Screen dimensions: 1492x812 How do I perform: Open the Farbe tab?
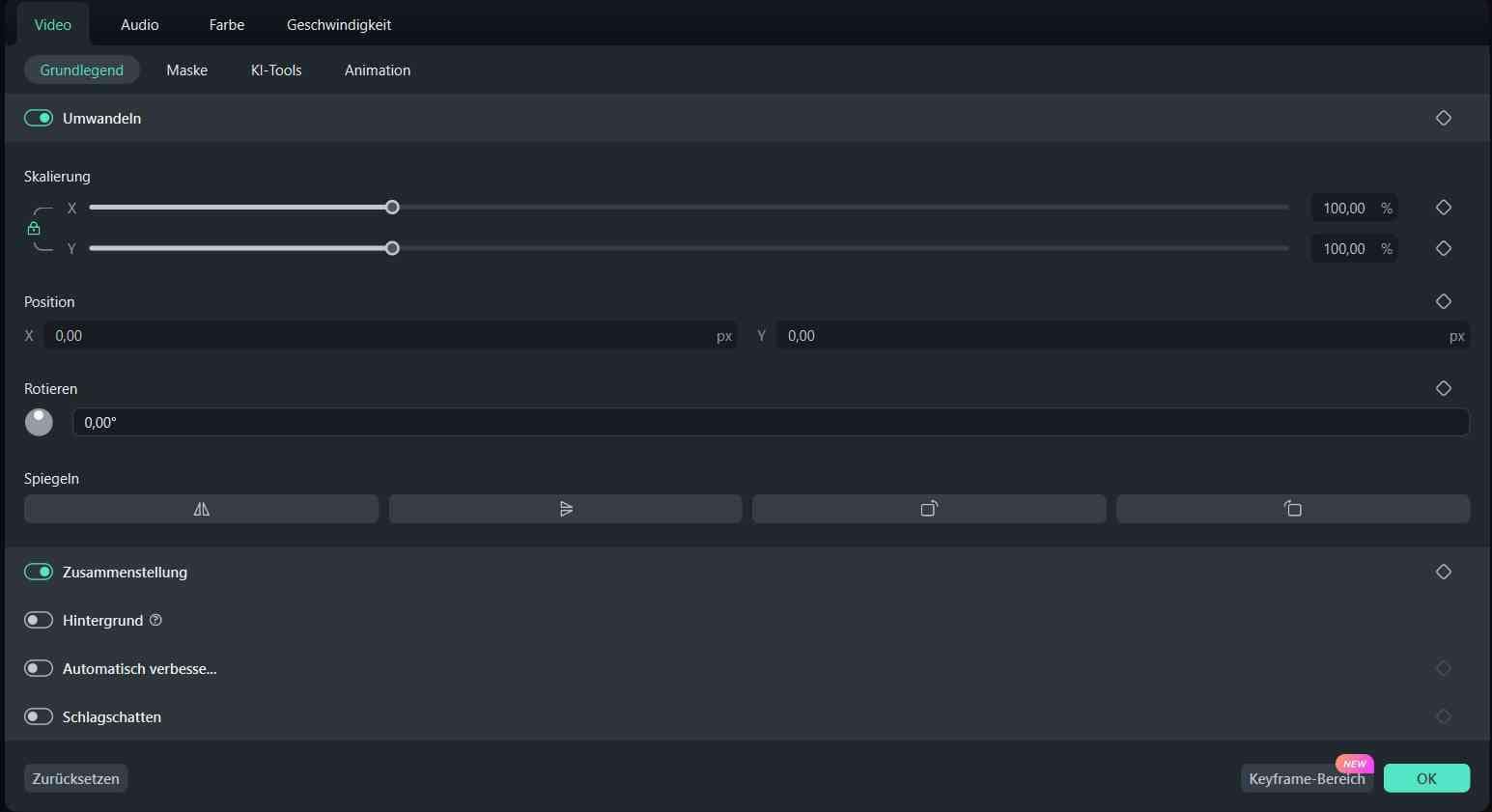tap(227, 25)
